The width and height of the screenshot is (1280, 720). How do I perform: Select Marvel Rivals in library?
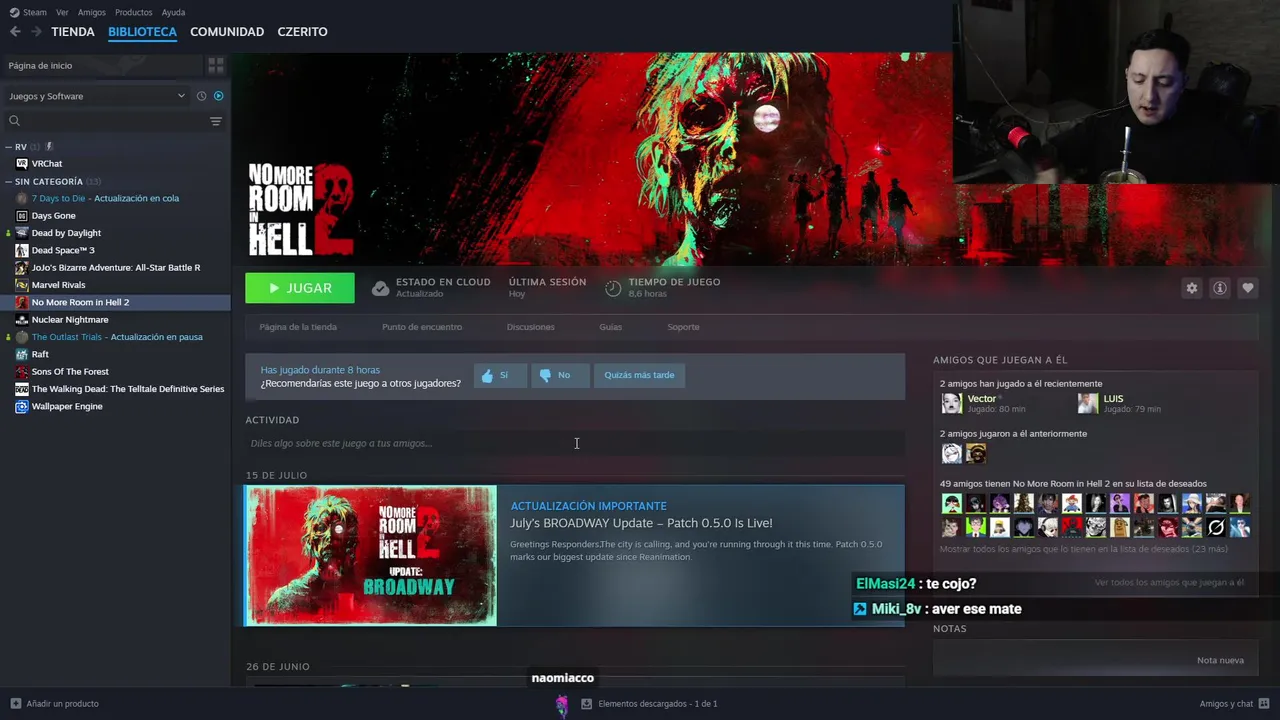click(58, 285)
